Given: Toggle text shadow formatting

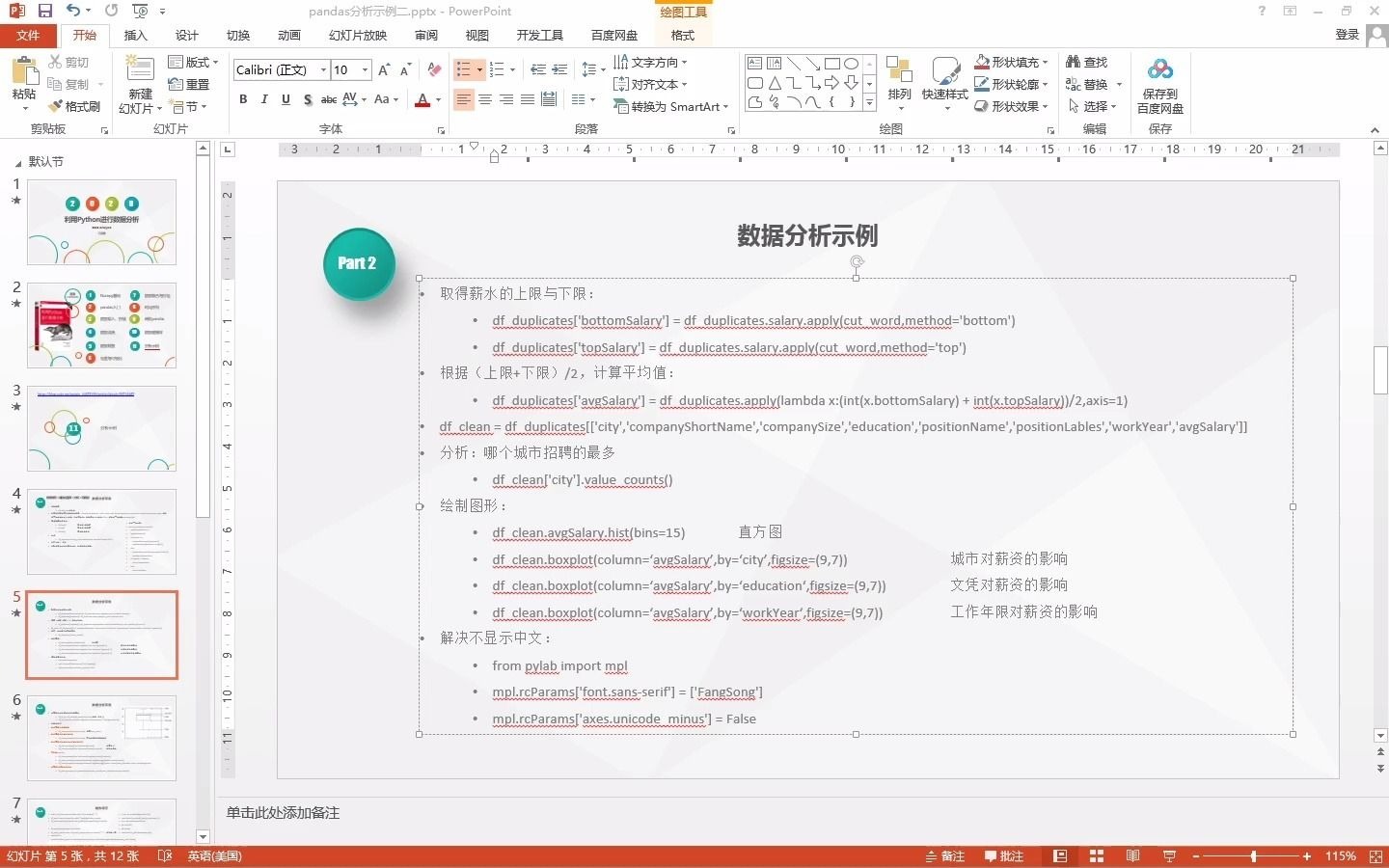Looking at the screenshot, I should pyautogui.click(x=307, y=99).
